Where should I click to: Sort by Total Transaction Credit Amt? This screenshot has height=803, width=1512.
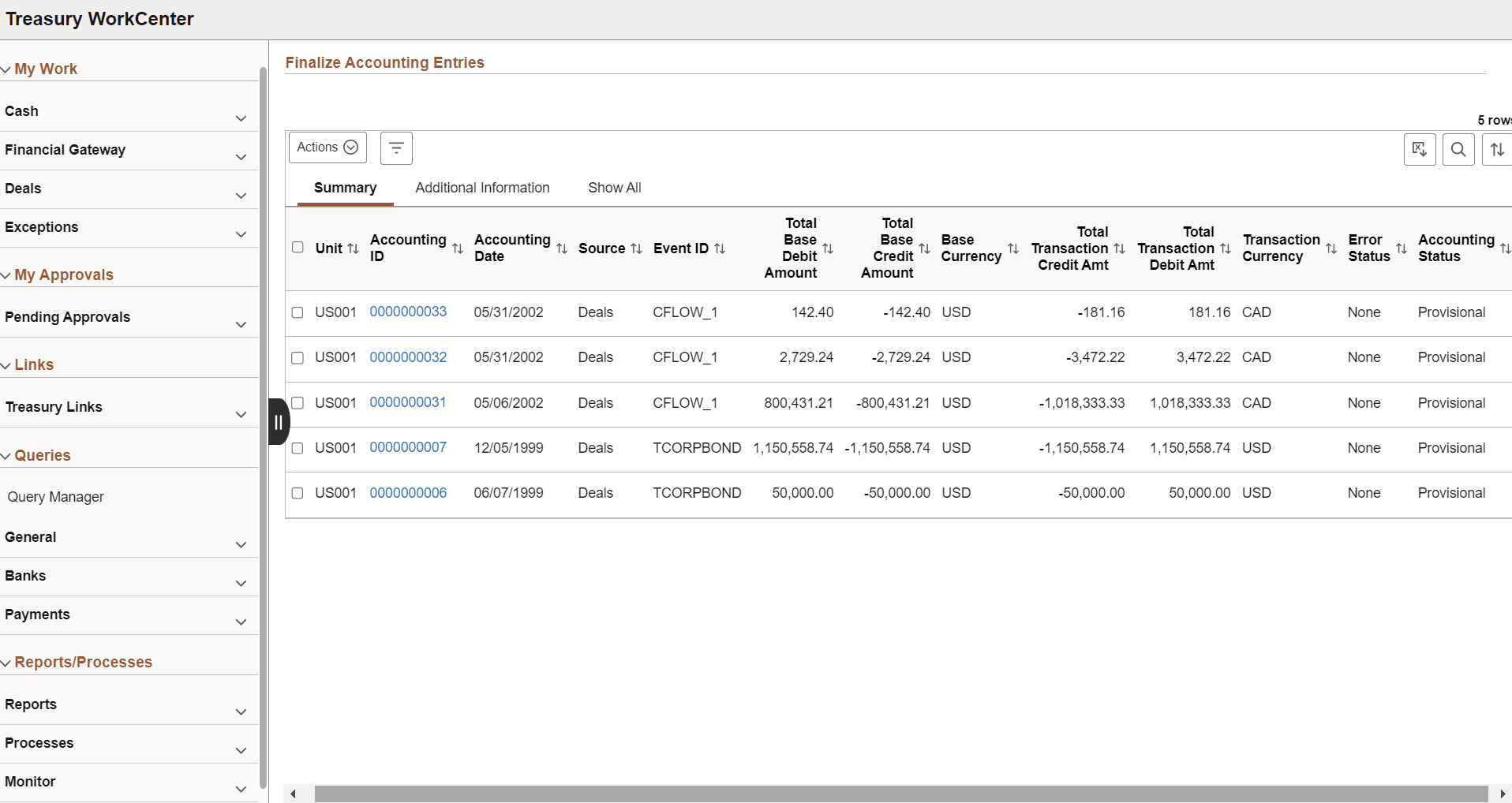(1119, 248)
